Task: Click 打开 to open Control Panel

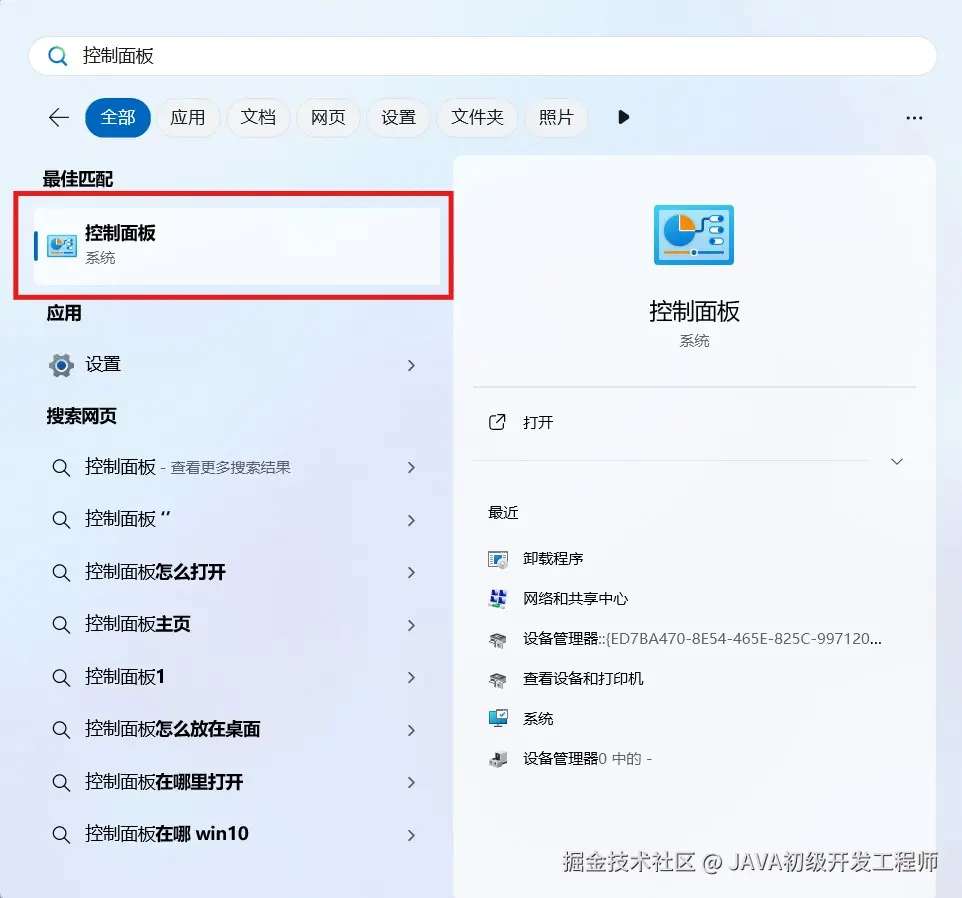Action: [x=538, y=422]
